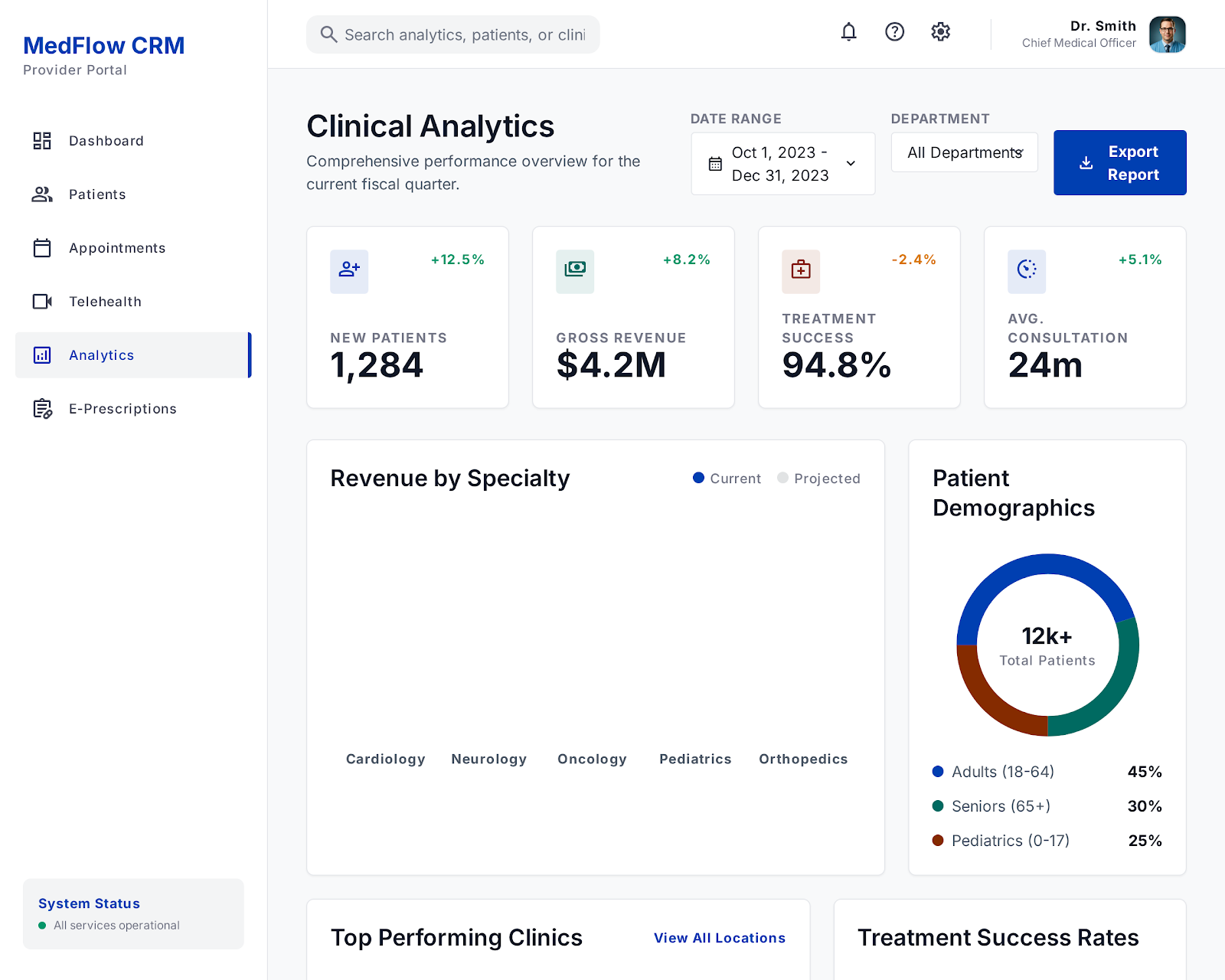Click the Orthopedics axis label
1225x980 pixels.
[803, 759]
